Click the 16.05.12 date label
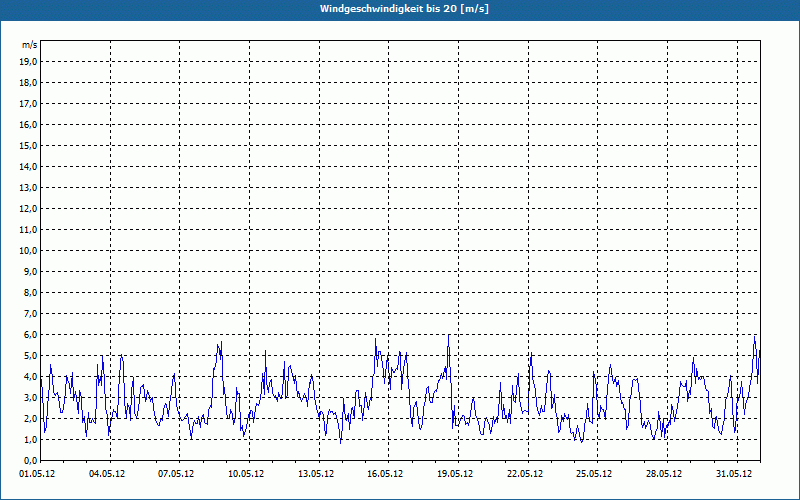The width and height of the screenshot is (800, 500). pyautogui.click(x=385, y=473)
